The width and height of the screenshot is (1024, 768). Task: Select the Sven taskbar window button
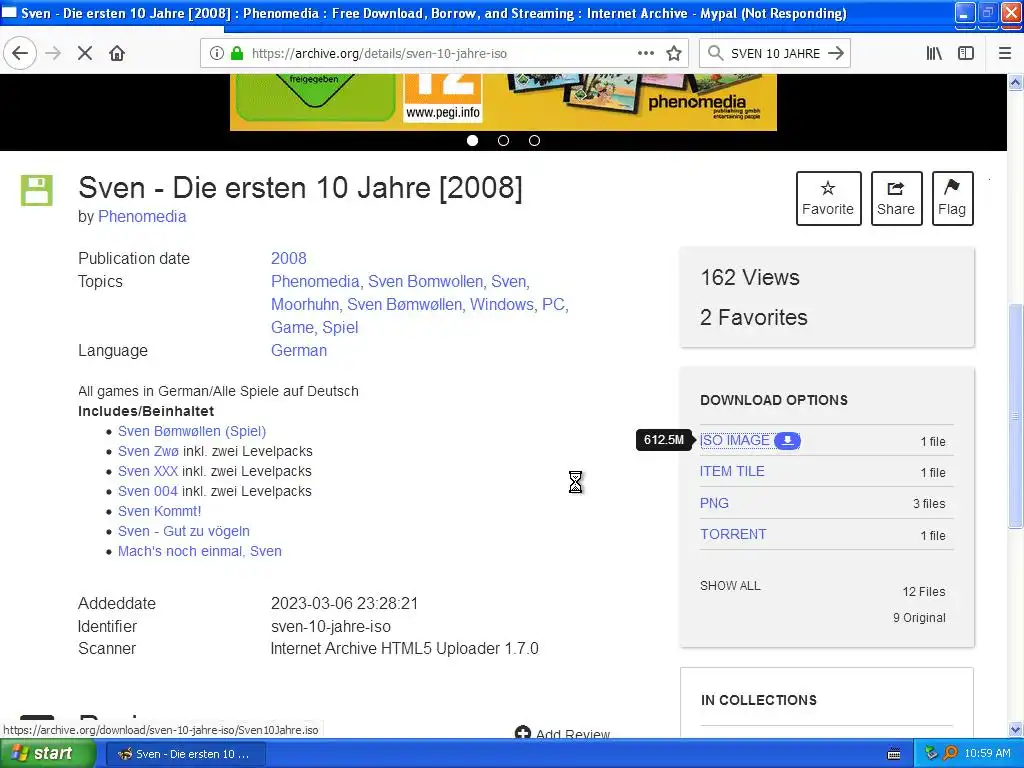[185, 754]
